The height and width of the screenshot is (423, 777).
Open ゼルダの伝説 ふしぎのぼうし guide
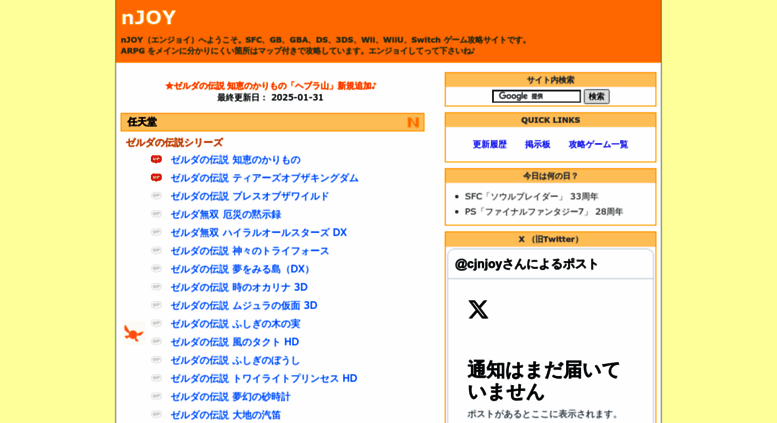tap(235, 360)
